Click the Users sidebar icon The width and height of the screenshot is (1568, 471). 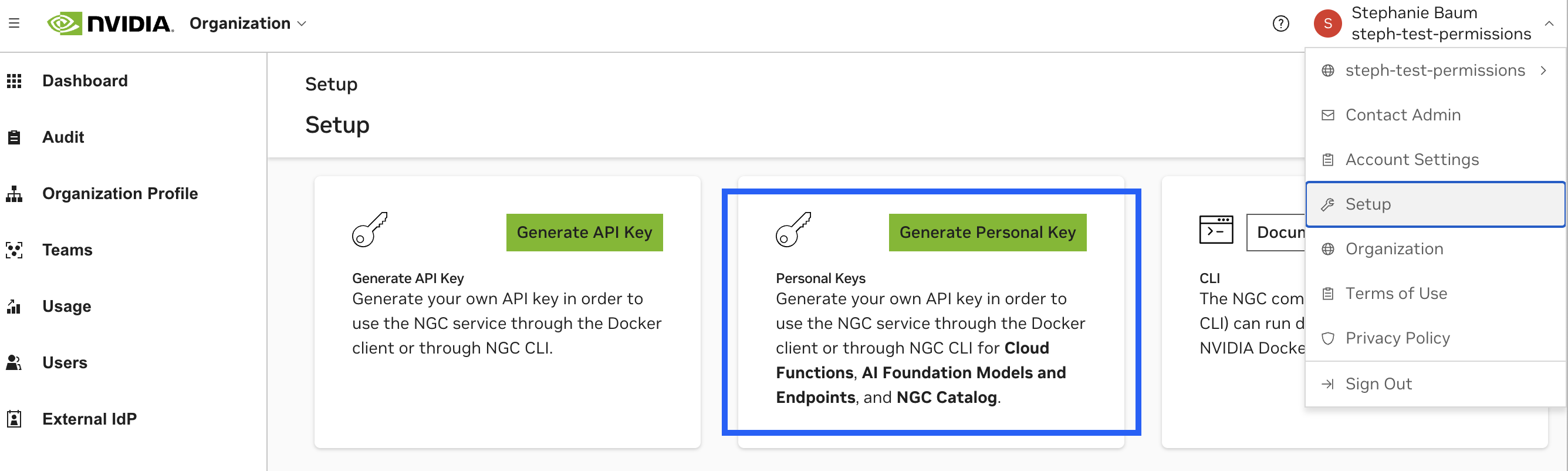[14, 362]
